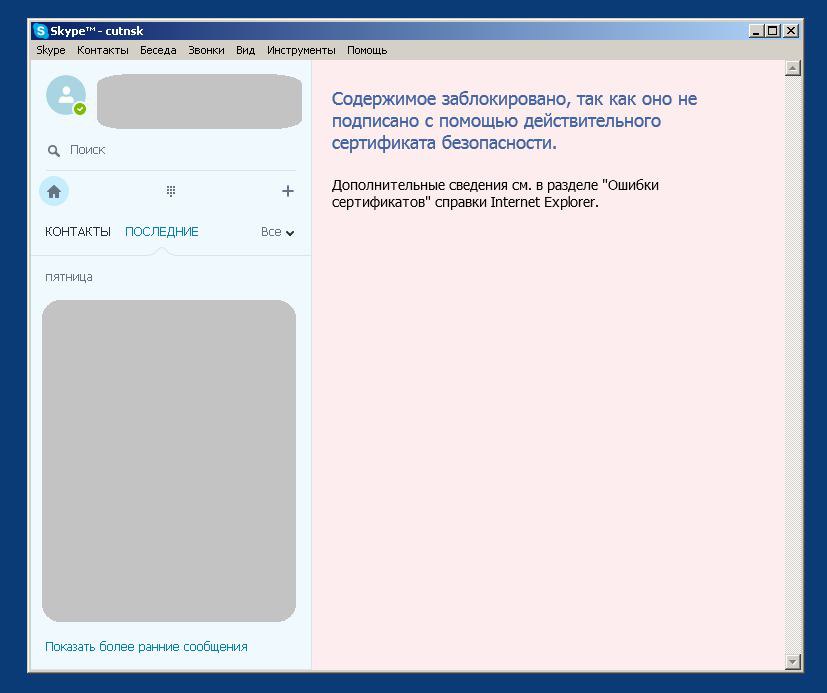The height and width of the screenshot is (693, 827).
Task: Open the Skype menu
Action: pyautogui.click(x=51, y=50)
